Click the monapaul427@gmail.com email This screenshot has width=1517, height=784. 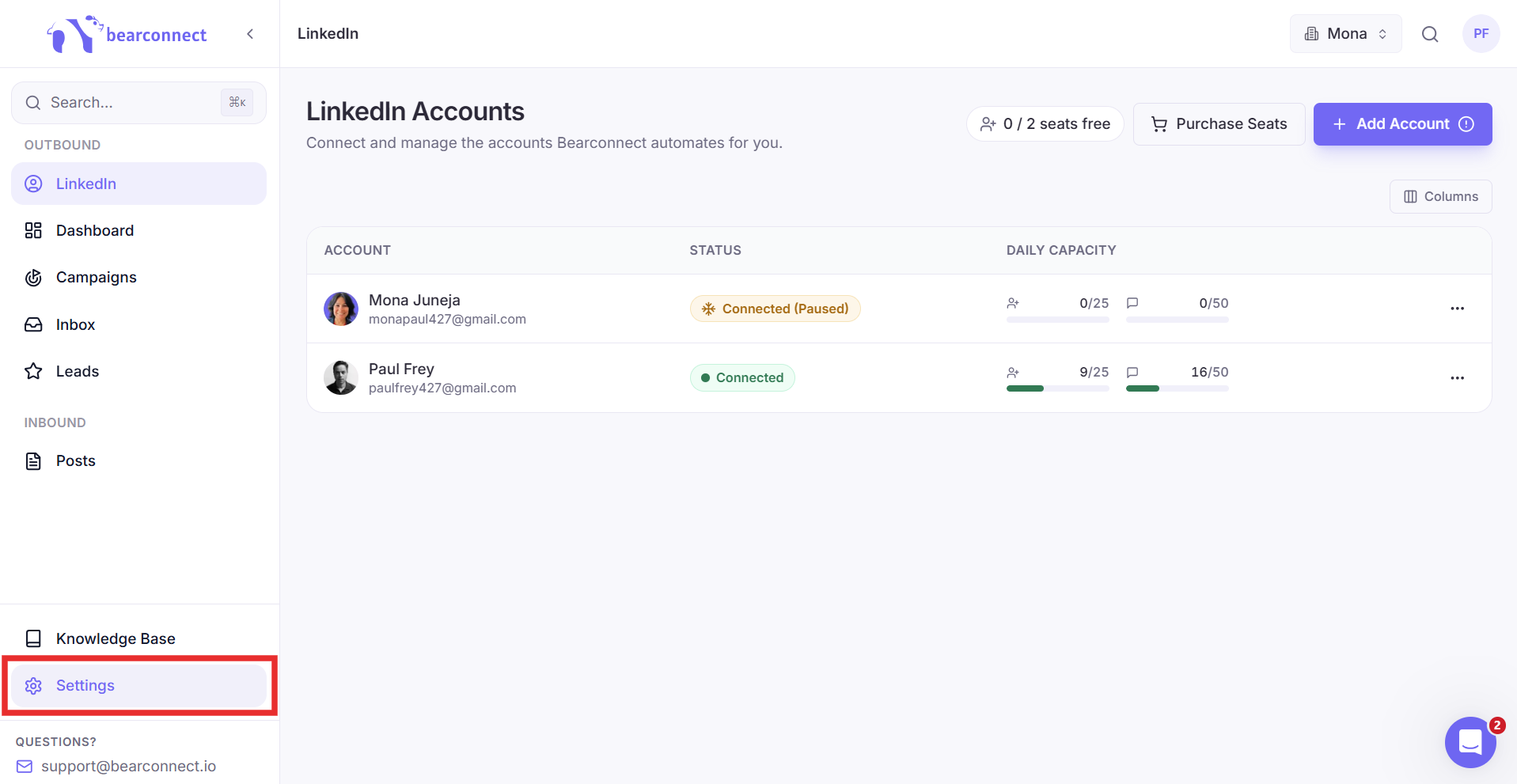coord(447,319)
